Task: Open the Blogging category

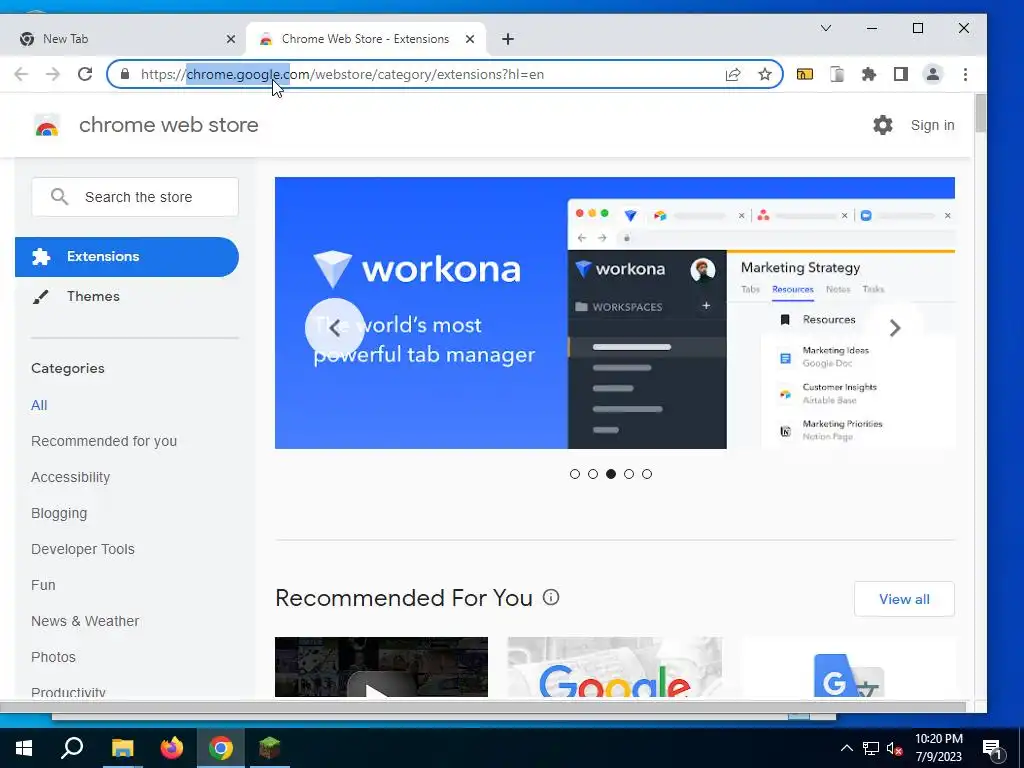Action: [x=59, y=513]
